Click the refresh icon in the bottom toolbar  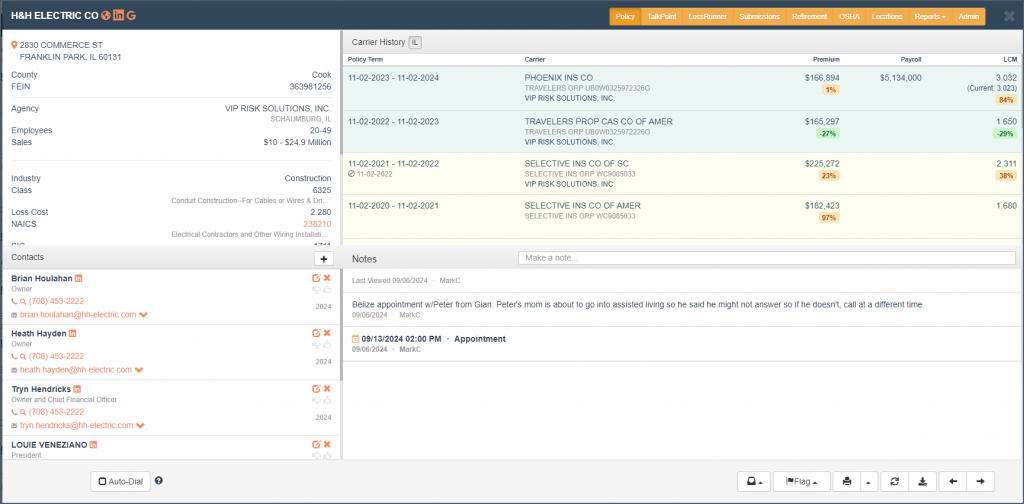[895, 481]
